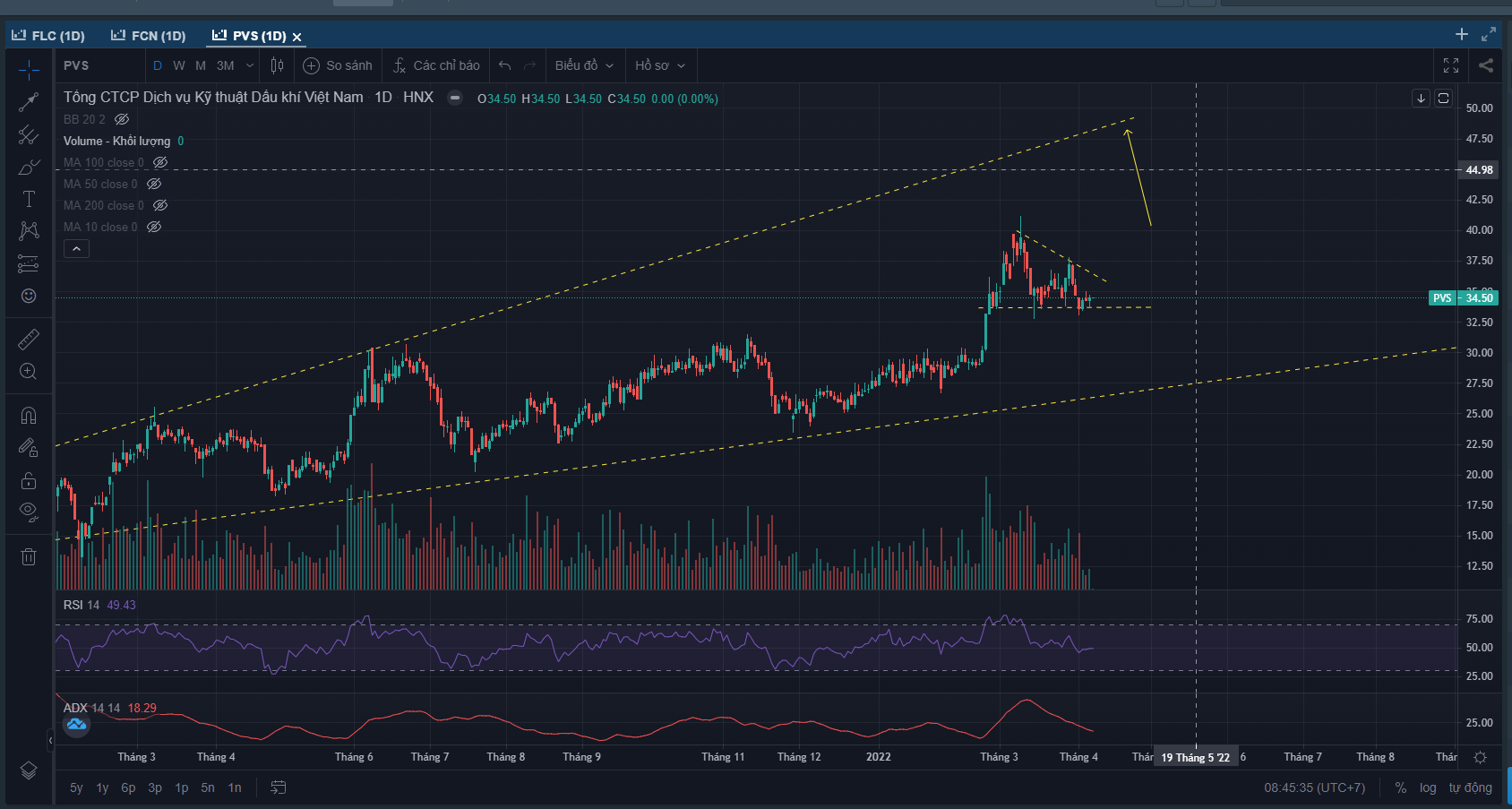This screenshot has height=809, width=1512.
Task: Select the W weekly interval
Action: click(x=179, y=65)
